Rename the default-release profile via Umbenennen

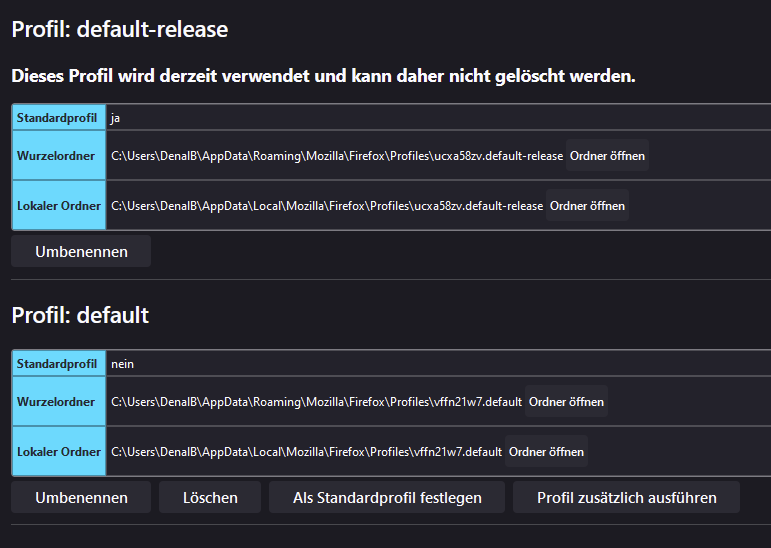tap(81, 252)
